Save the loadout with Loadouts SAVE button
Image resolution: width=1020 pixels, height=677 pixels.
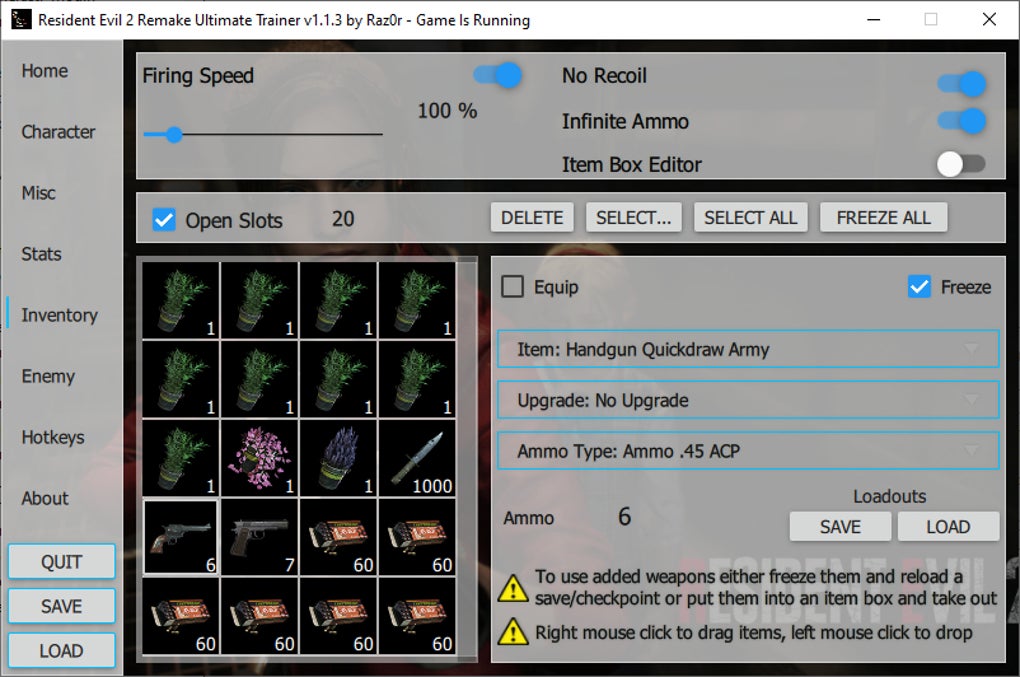(840, 527)
